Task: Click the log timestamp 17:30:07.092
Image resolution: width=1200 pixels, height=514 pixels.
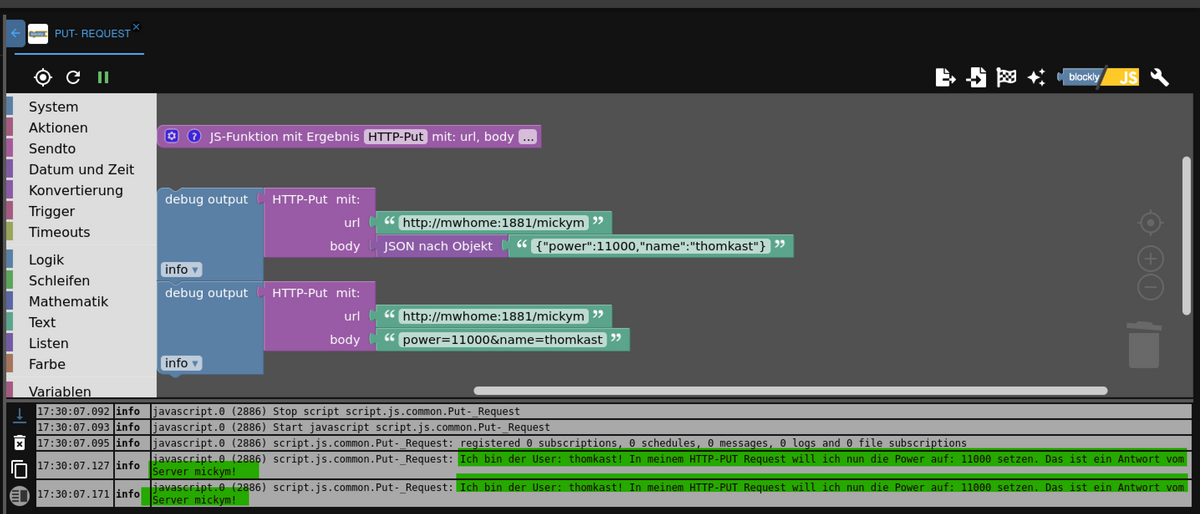Action: 74,411
